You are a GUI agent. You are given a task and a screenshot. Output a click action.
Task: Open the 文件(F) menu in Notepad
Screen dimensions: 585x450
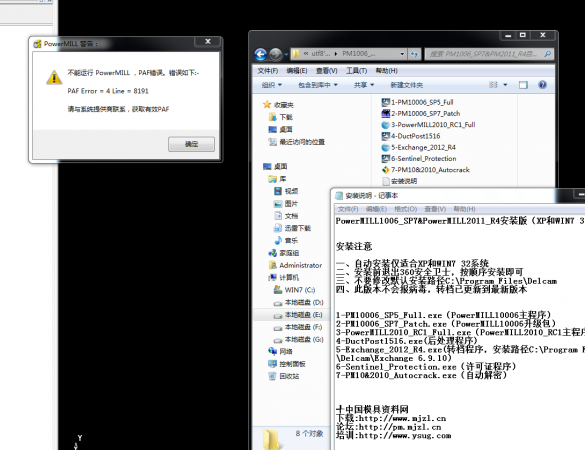coord(348,209)
